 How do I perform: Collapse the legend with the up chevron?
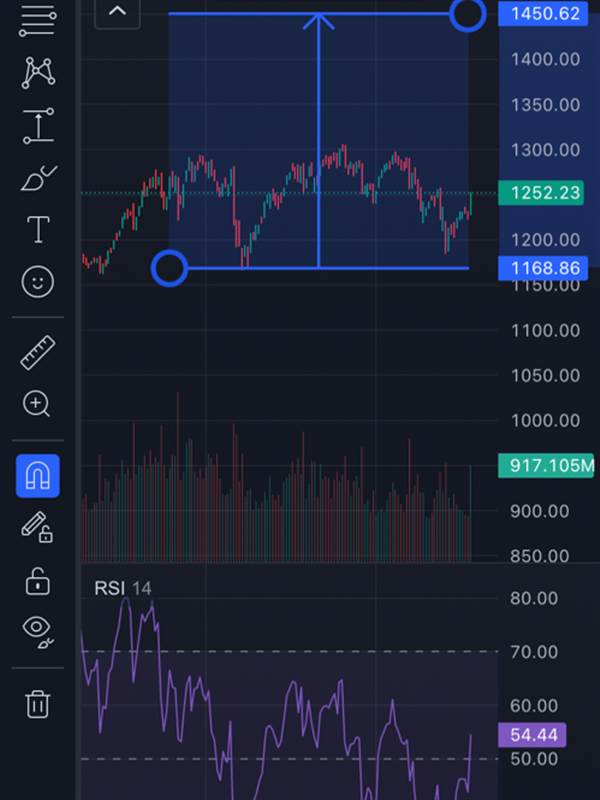click(x=117, y=12)
